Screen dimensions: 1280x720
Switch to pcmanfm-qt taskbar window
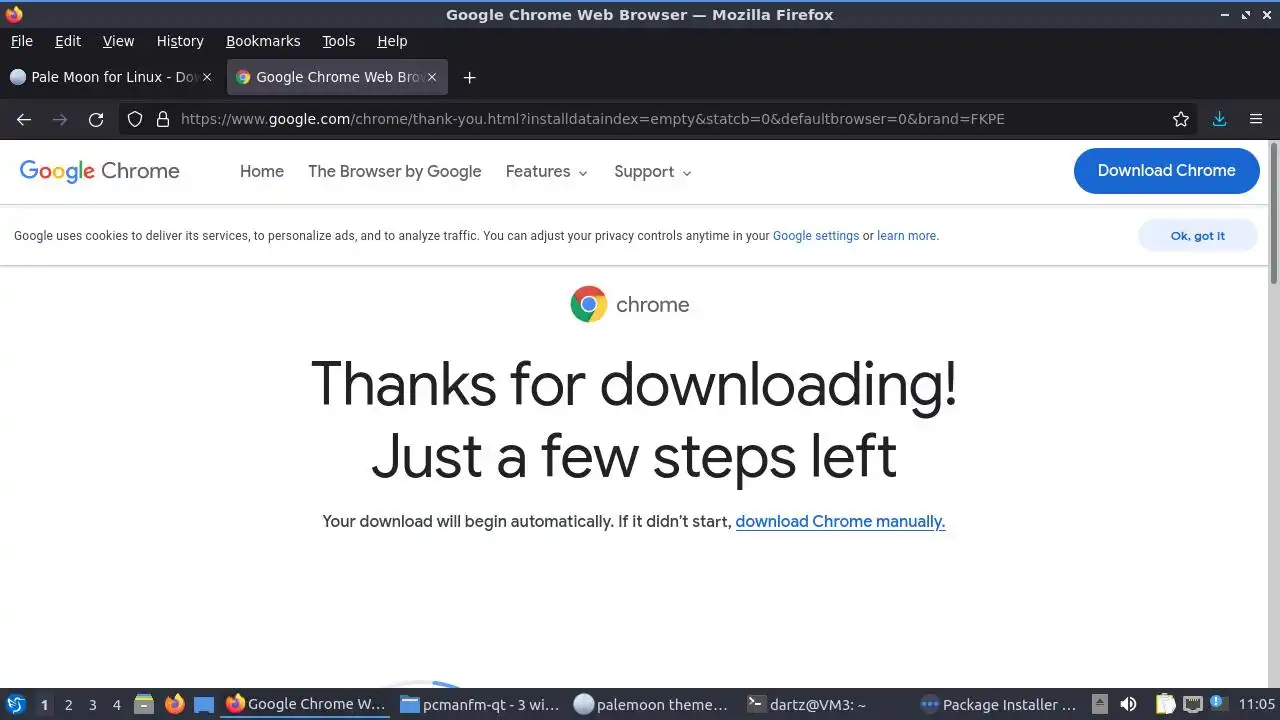[480, 705]
